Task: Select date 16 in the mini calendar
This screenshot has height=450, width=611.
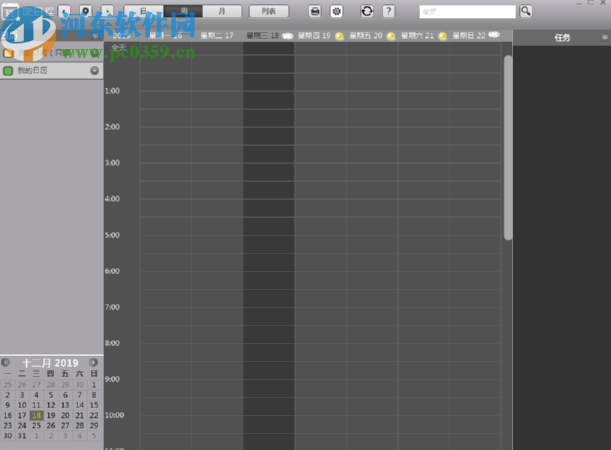Action: click(x=7, y=415)
